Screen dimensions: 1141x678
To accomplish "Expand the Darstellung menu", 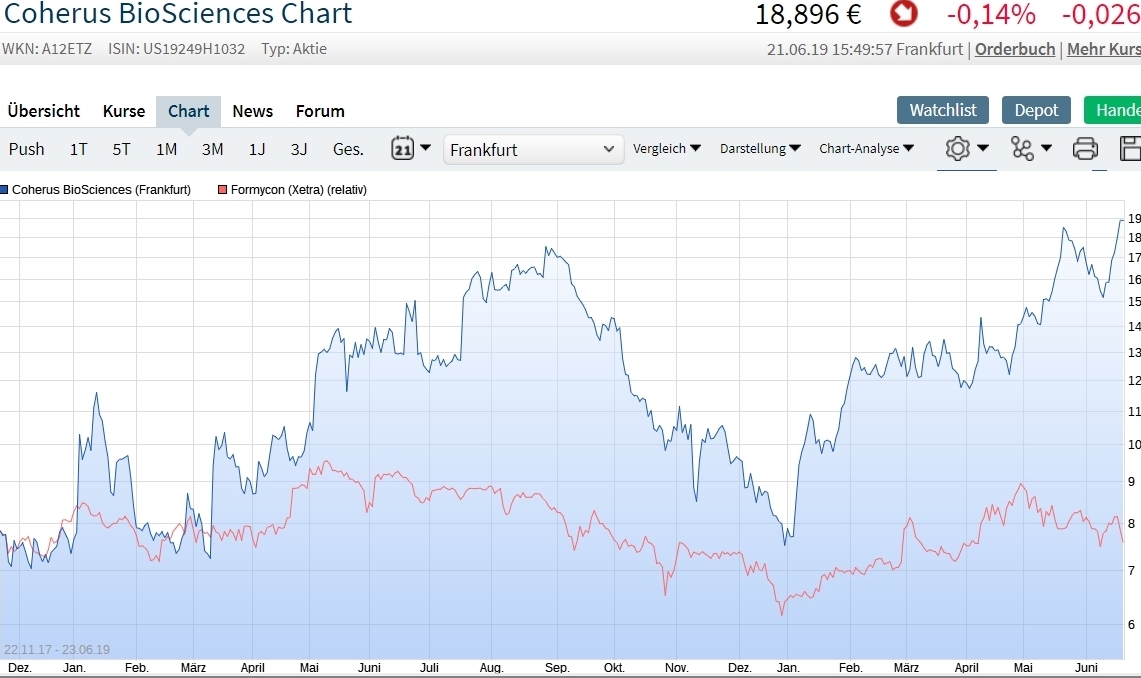I will [760, 149].
